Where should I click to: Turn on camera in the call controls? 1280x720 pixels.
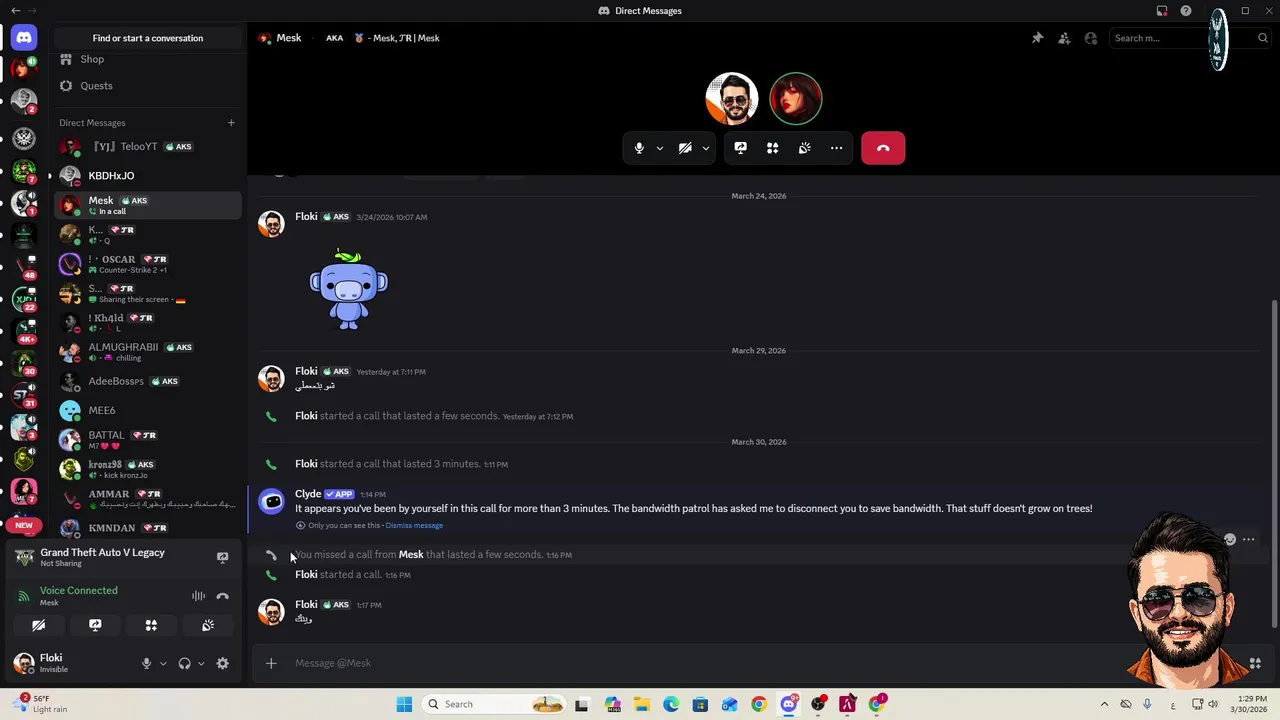pyautogui.click(x=685, y=148)
